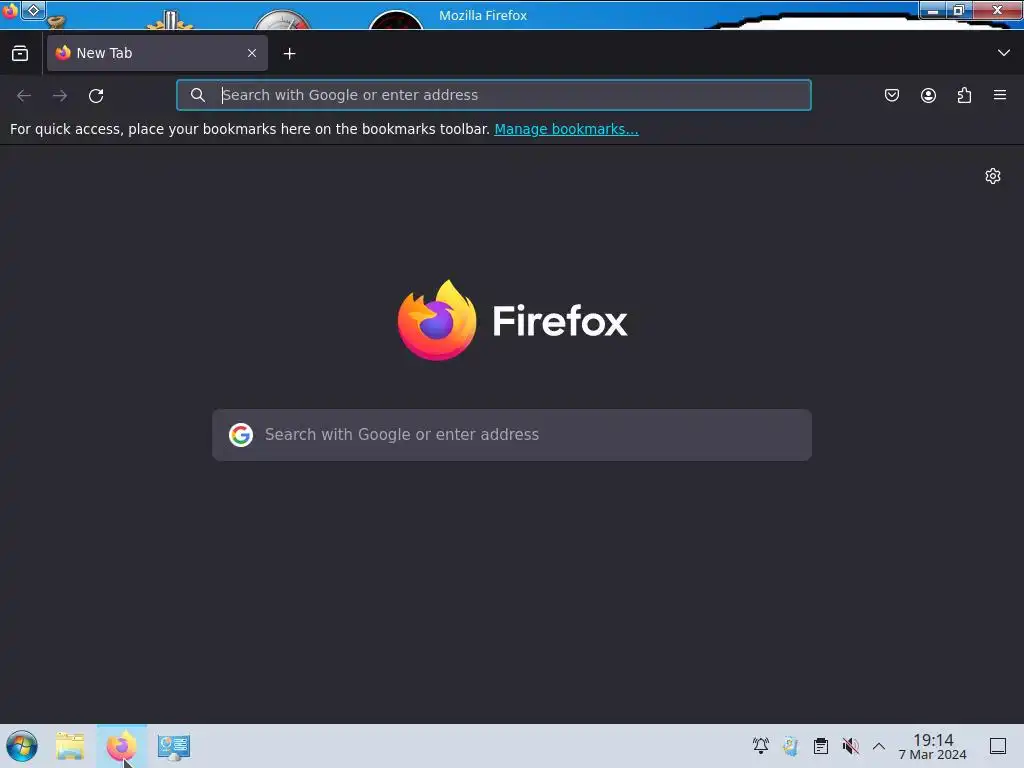Open new tab personalize gear settings
This screenshot has height=768, width=1024.
click(x=993, y=176)
